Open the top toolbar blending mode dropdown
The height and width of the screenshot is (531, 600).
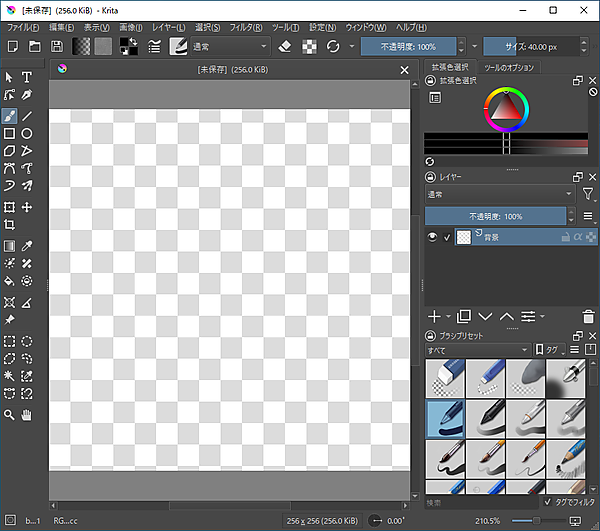click(231, 46)
